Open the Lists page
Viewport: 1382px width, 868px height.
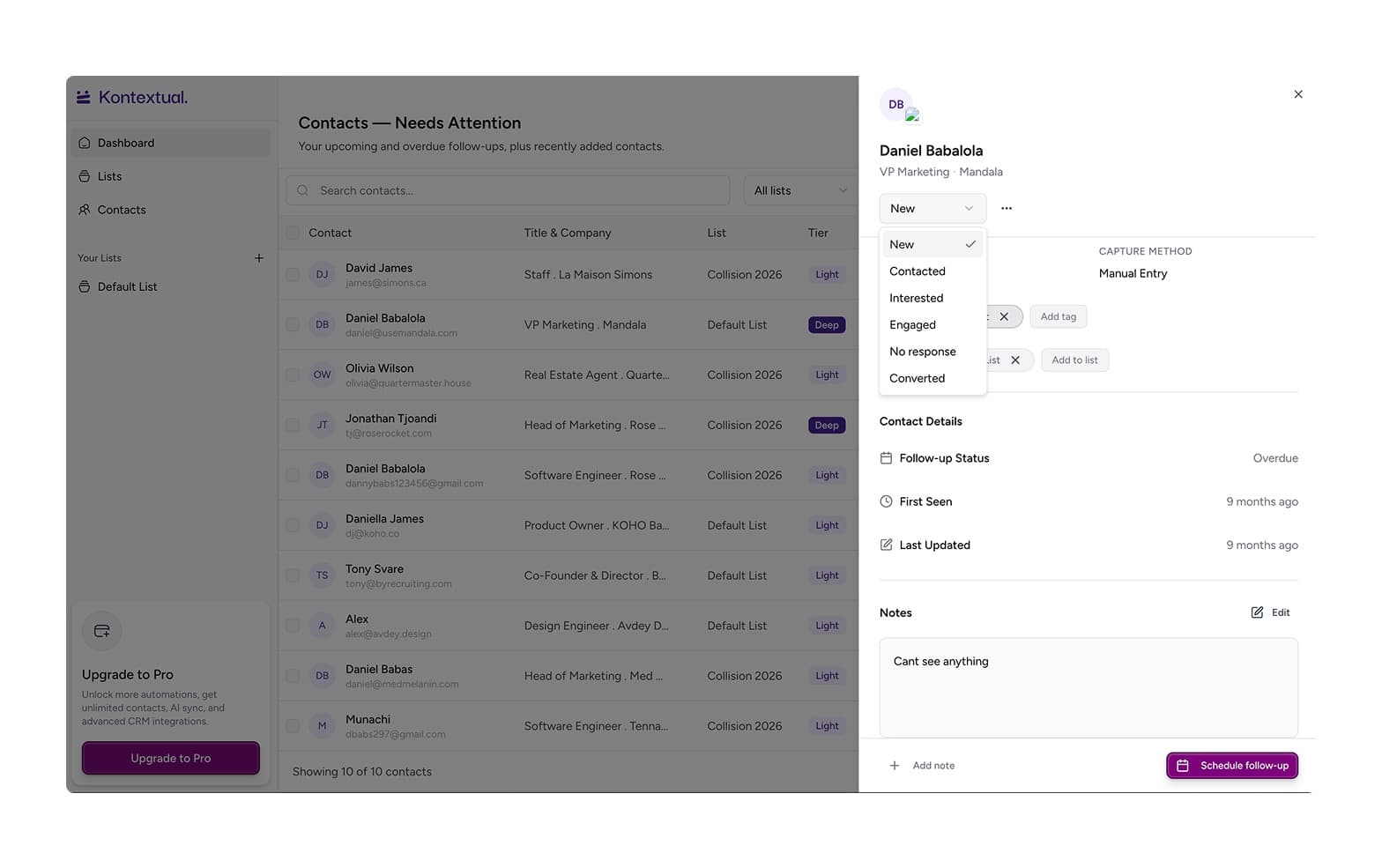click(171, 176)
